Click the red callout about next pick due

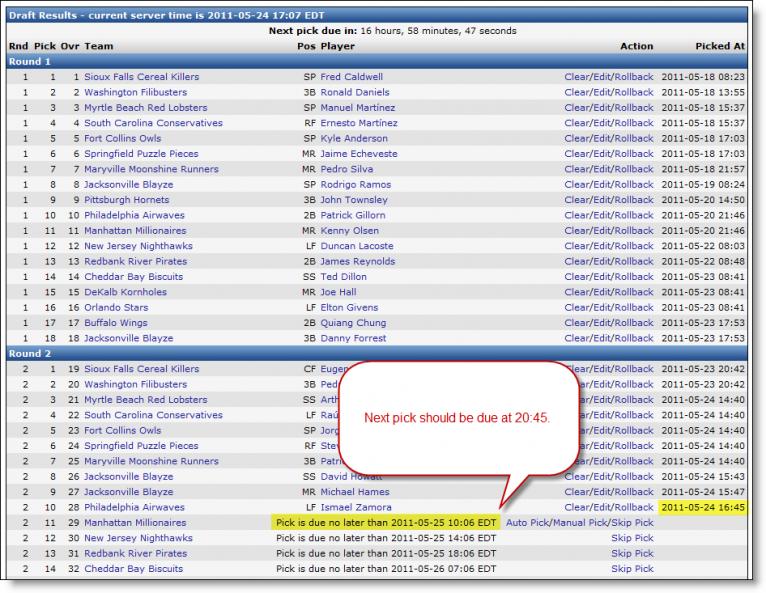(458, 416)
